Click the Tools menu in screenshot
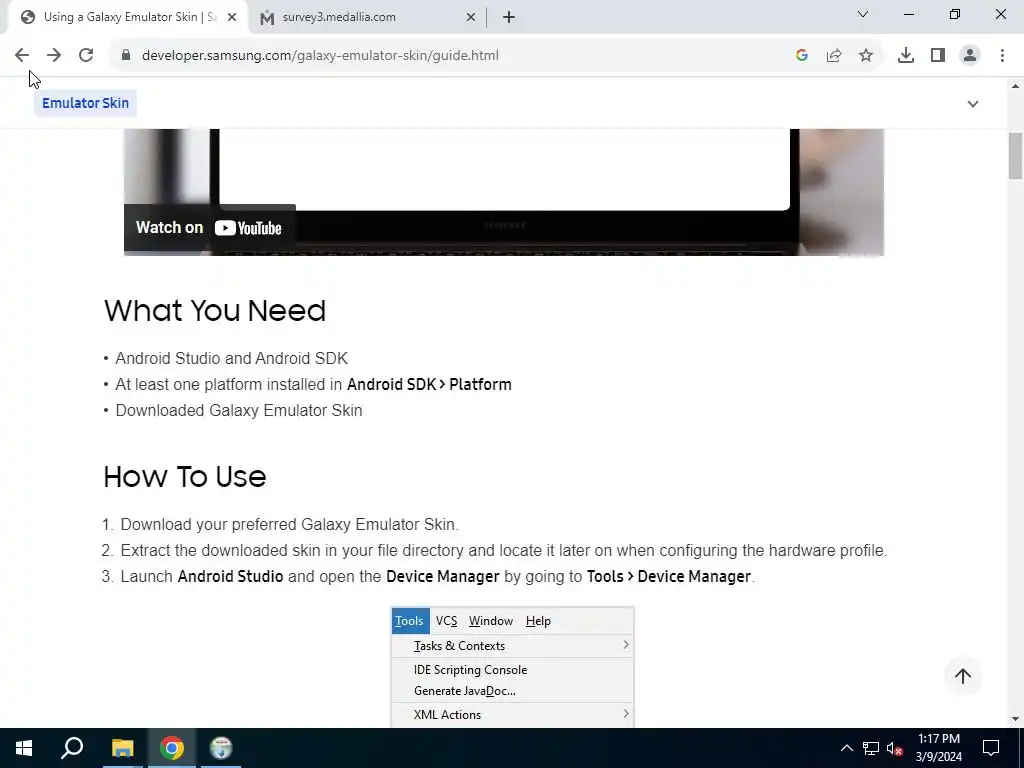The width and height of the screenshot is (1024, 768). click(x=410, y=621)
